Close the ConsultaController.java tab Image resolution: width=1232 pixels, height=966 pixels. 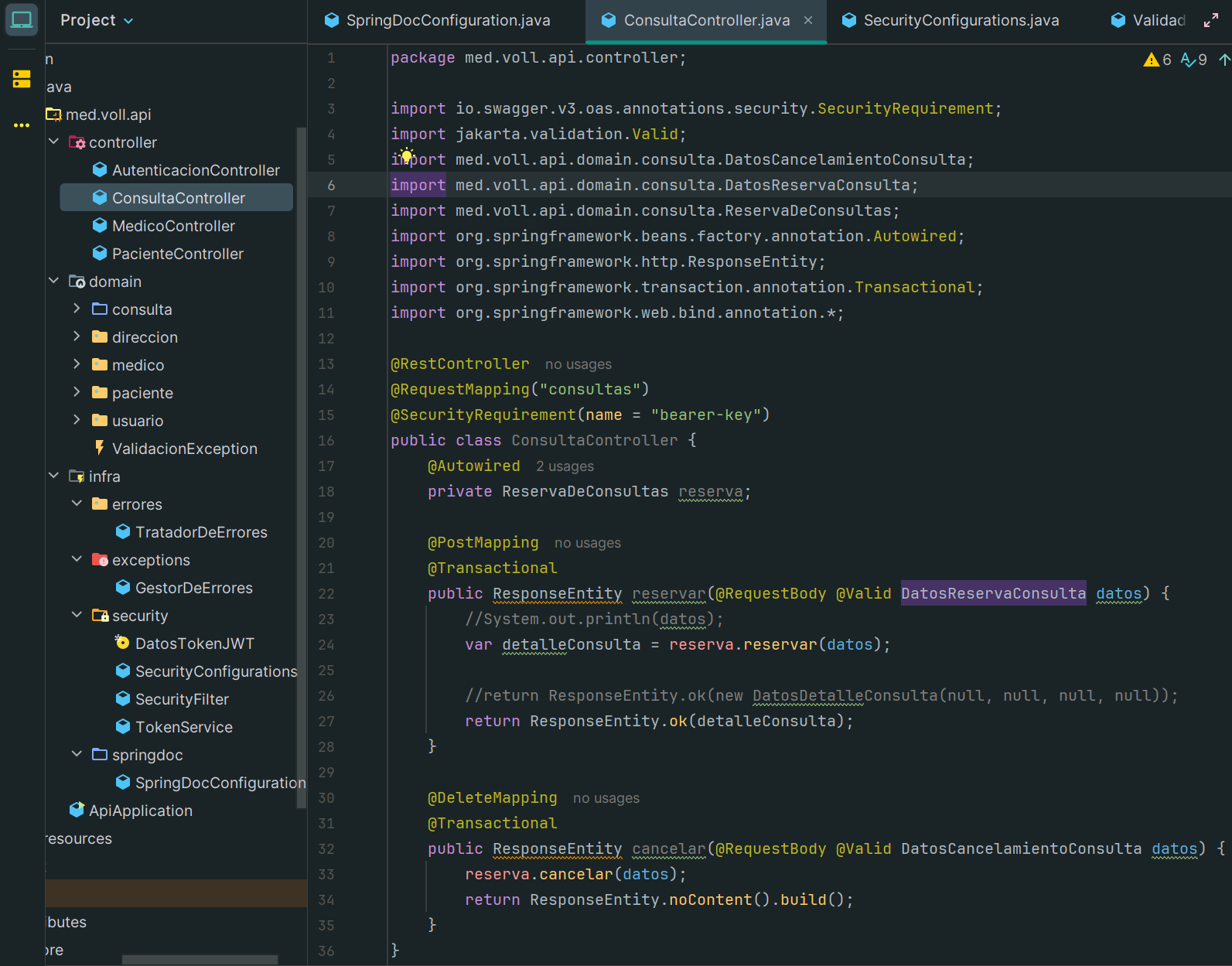(x=808, y=20)
